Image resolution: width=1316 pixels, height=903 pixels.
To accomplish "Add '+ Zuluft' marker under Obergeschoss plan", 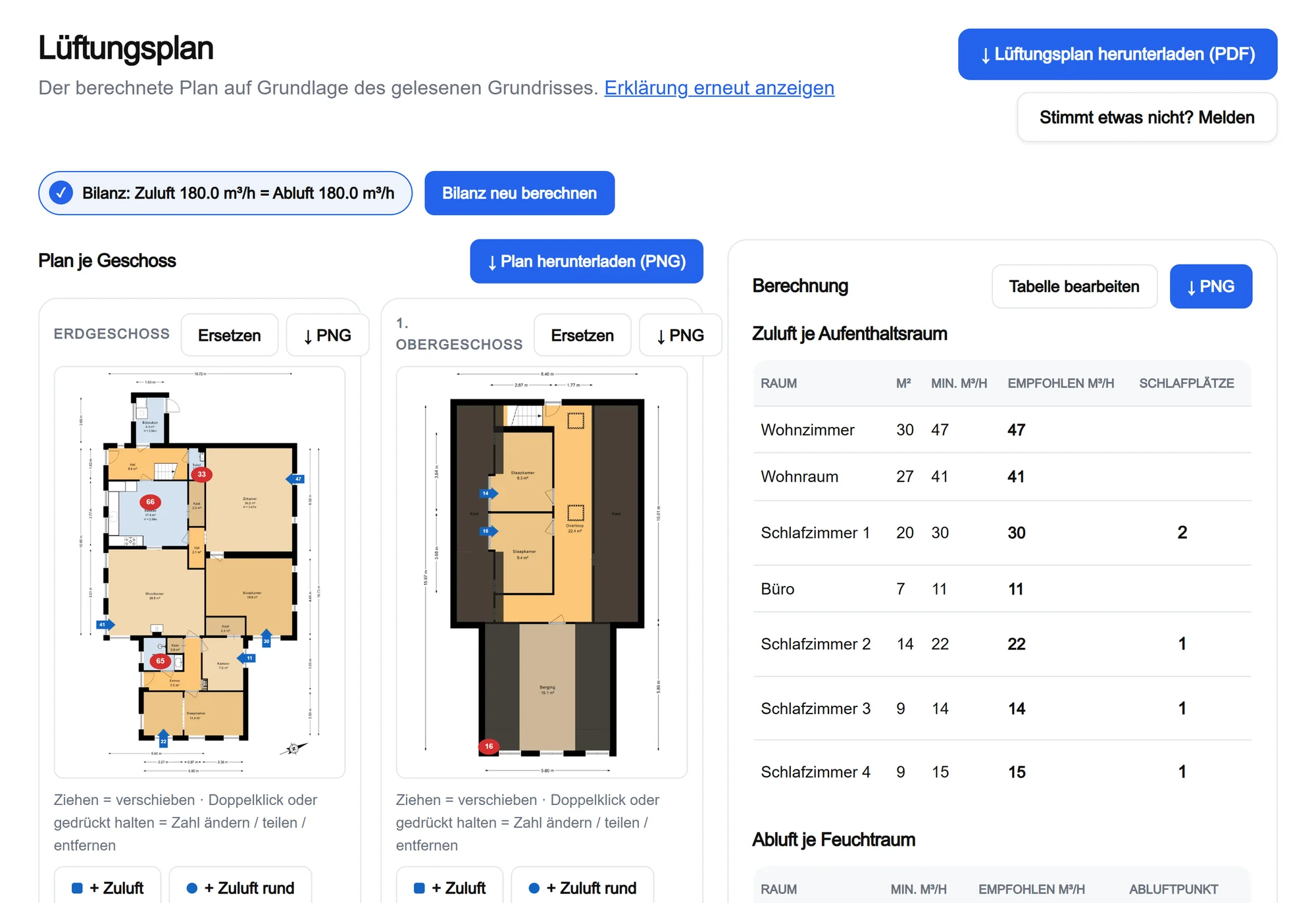I will click(449, 887).
